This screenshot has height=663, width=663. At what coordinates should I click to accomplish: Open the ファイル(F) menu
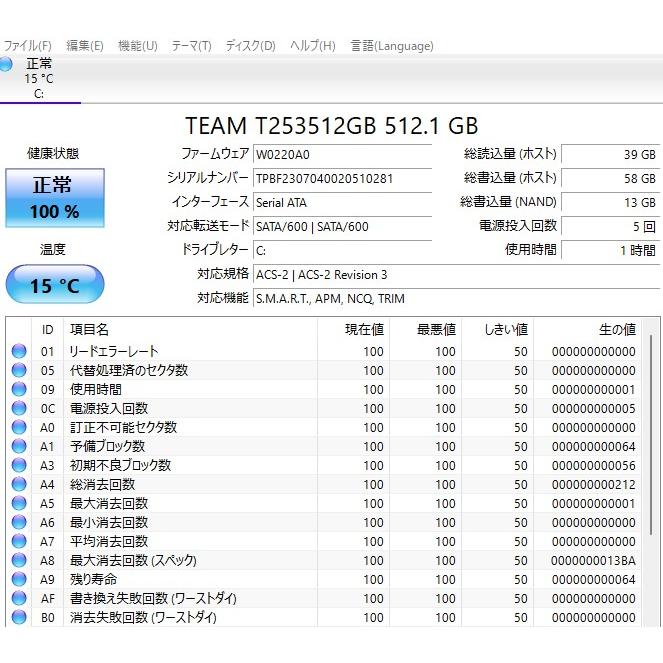pyautogui.click(x=27, y=46)
